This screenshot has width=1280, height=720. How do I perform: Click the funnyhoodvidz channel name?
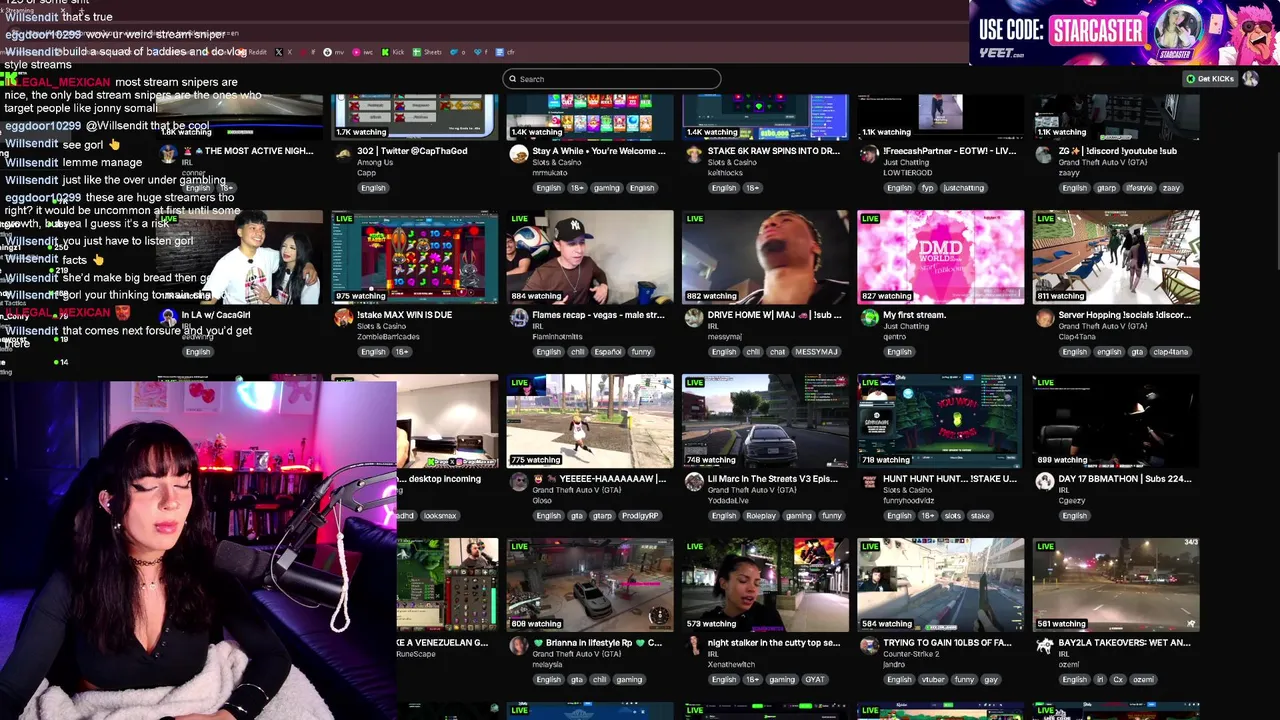tap(909, 501)
